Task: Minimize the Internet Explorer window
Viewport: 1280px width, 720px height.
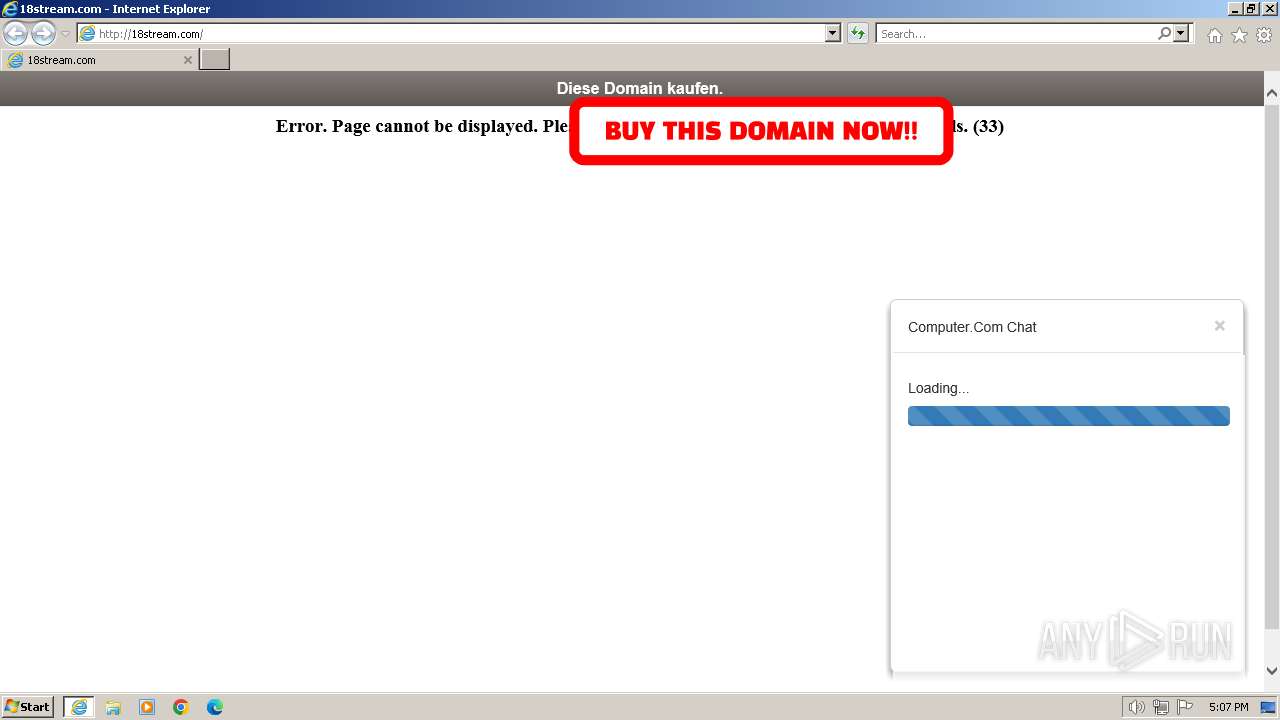Action: 1235,9
